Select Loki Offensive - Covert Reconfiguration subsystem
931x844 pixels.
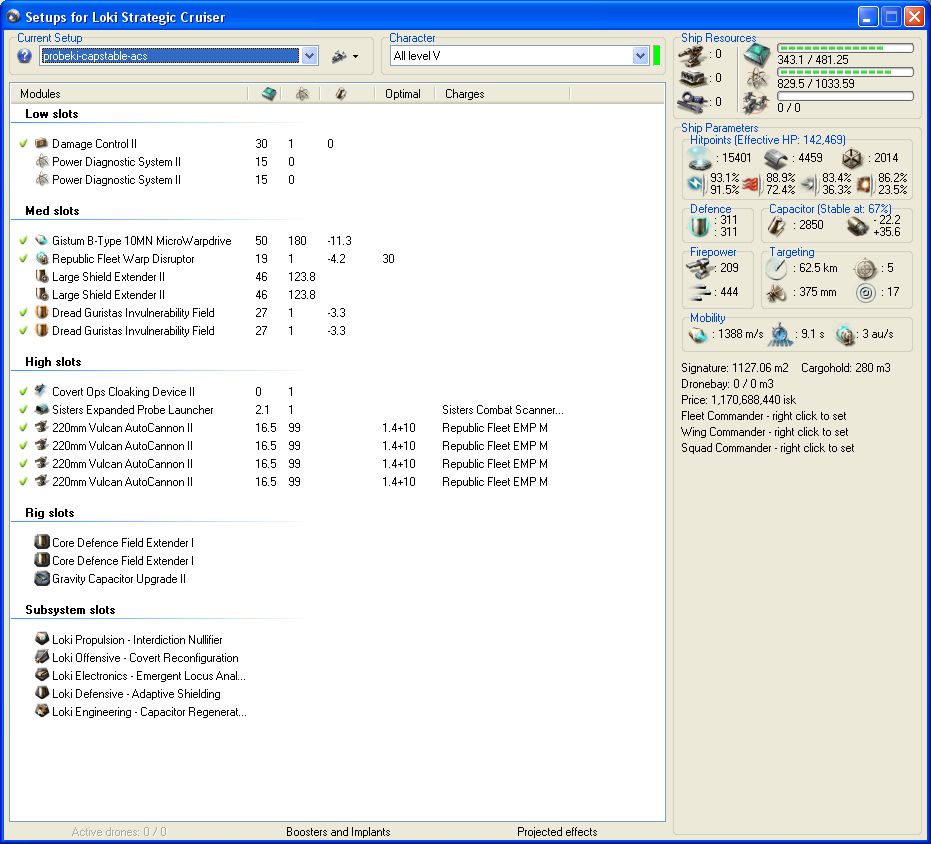pos(145,658)
